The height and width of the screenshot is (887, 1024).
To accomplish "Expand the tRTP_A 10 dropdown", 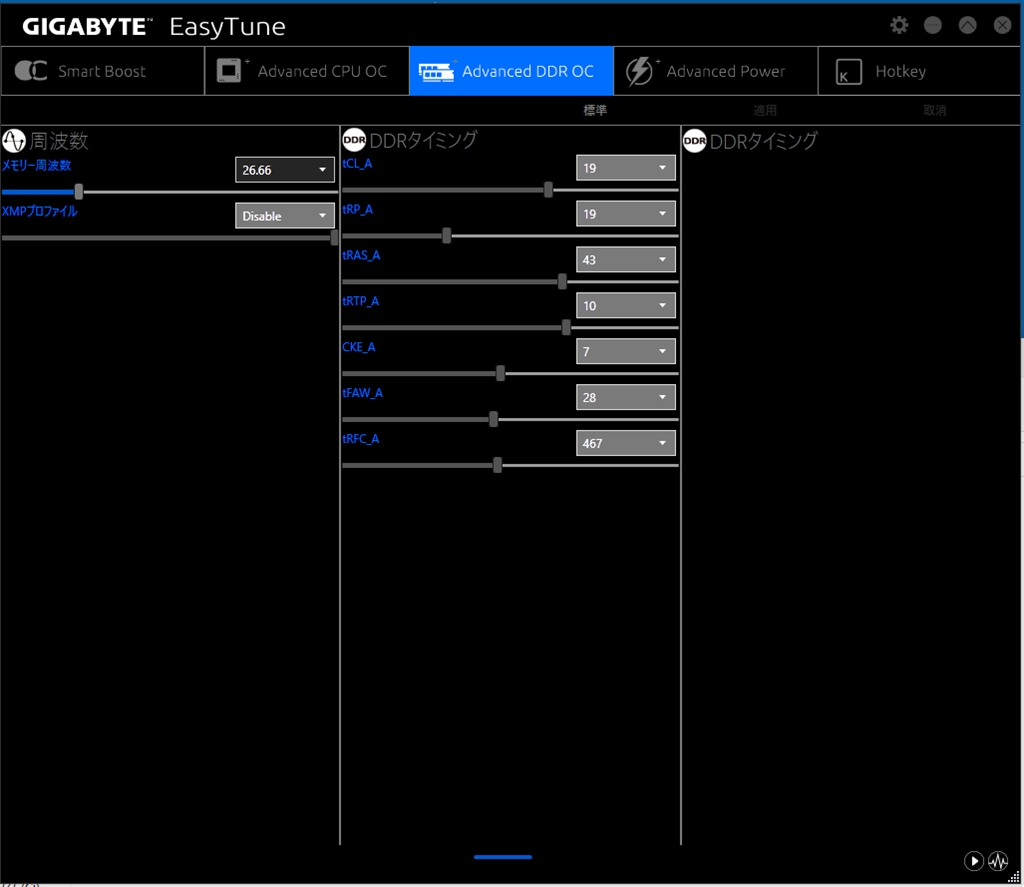I will 626,305.
